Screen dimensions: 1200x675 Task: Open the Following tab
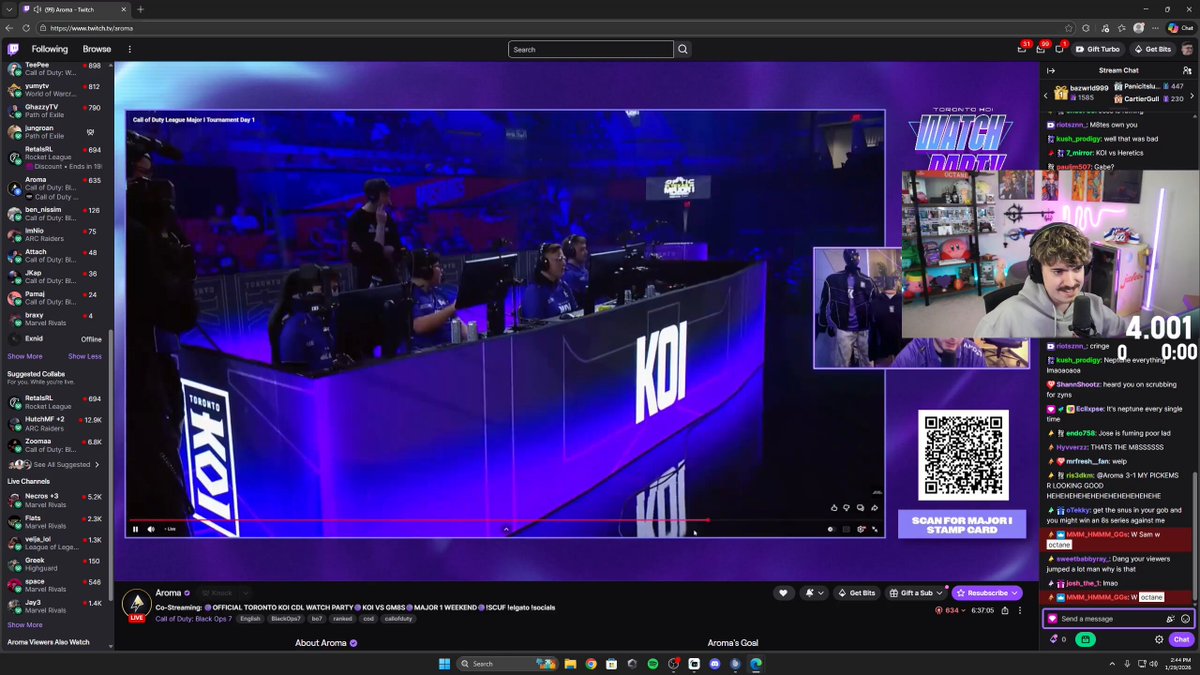[x=50, y=49]
